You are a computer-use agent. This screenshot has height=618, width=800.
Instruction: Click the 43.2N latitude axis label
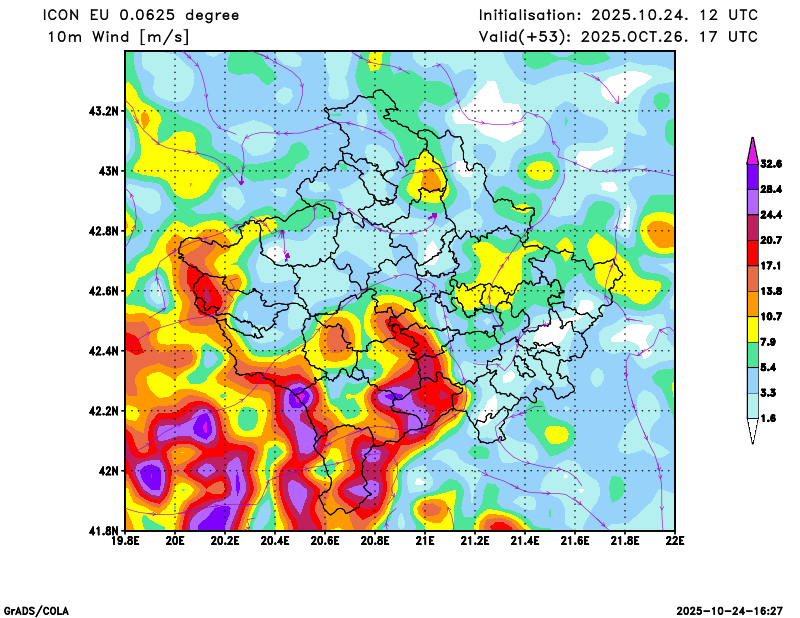(104, 111)
